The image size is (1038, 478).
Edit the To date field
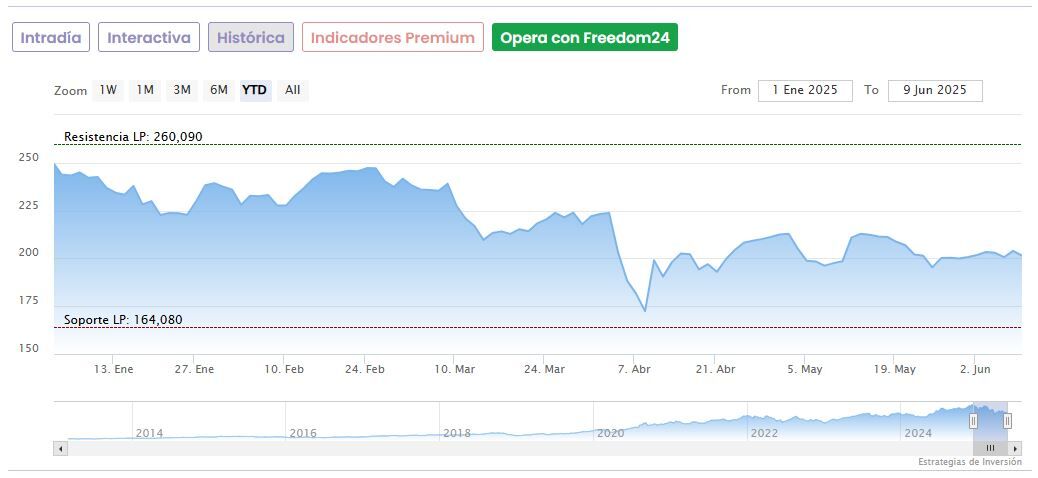tap(935, 90)
